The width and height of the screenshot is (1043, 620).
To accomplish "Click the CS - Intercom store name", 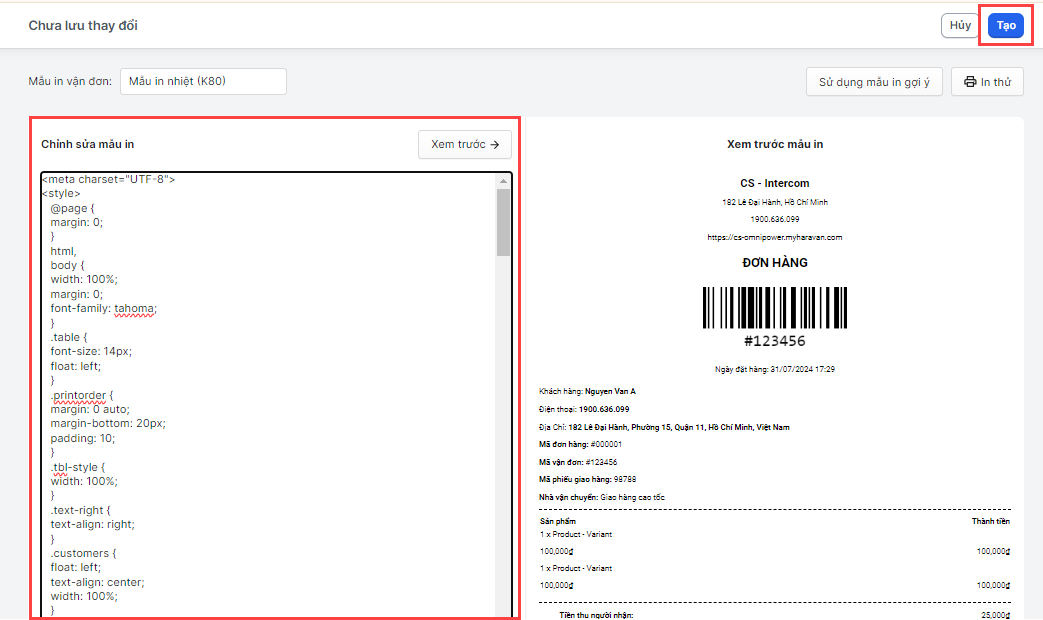I will coord(775,183).
